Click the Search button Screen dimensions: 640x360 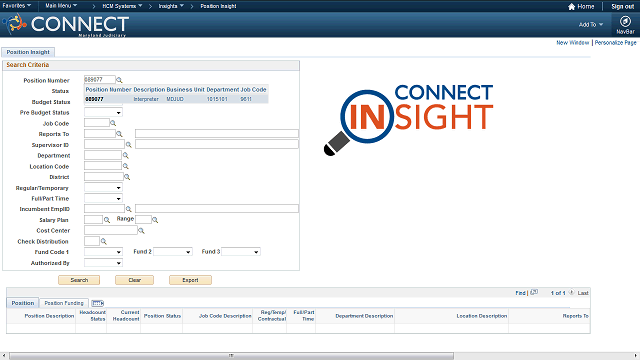79,280
